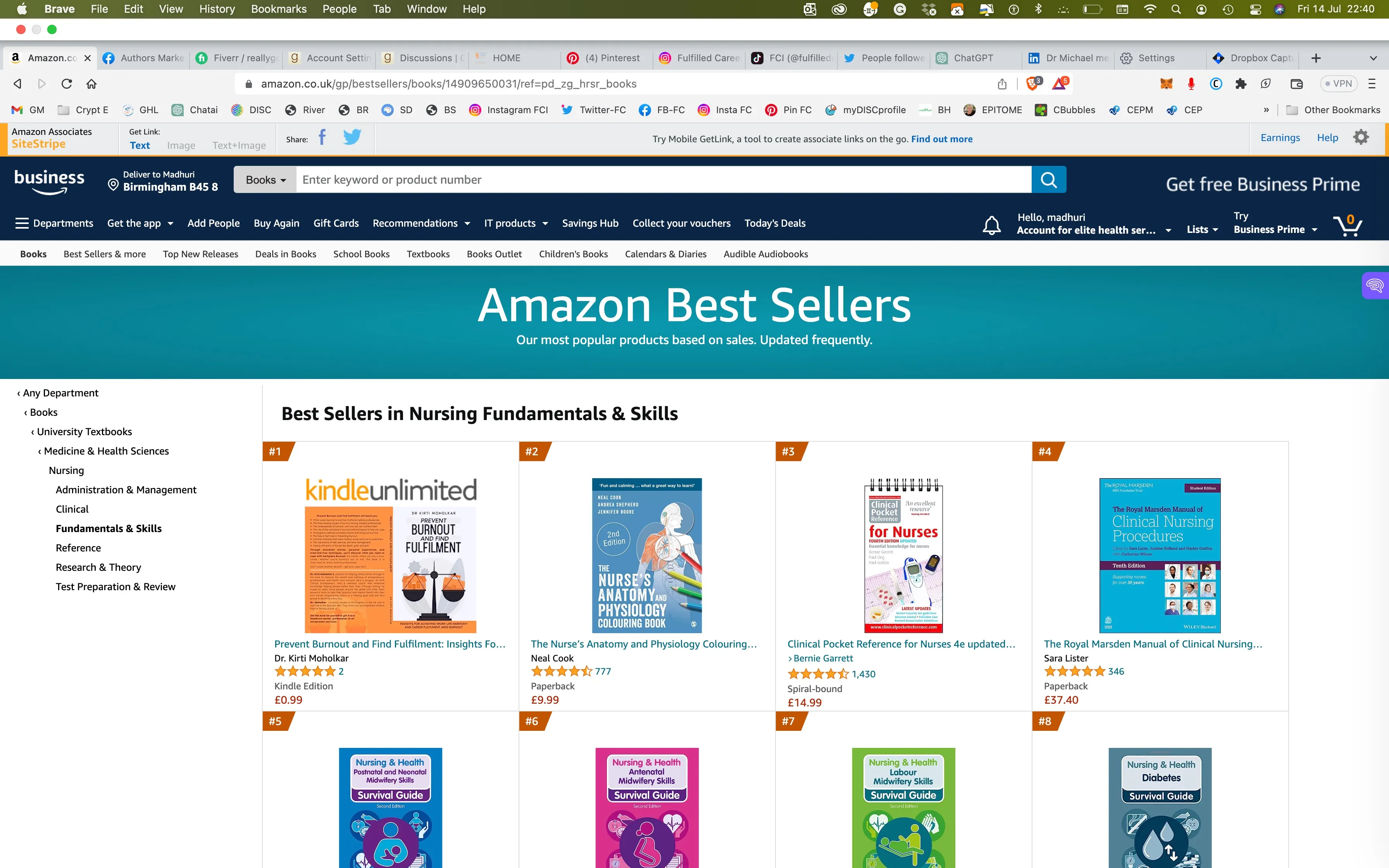The image size is (1389, 868).
Task: Select Clinical in the Nursing category tree
Action: pos(72,509)
